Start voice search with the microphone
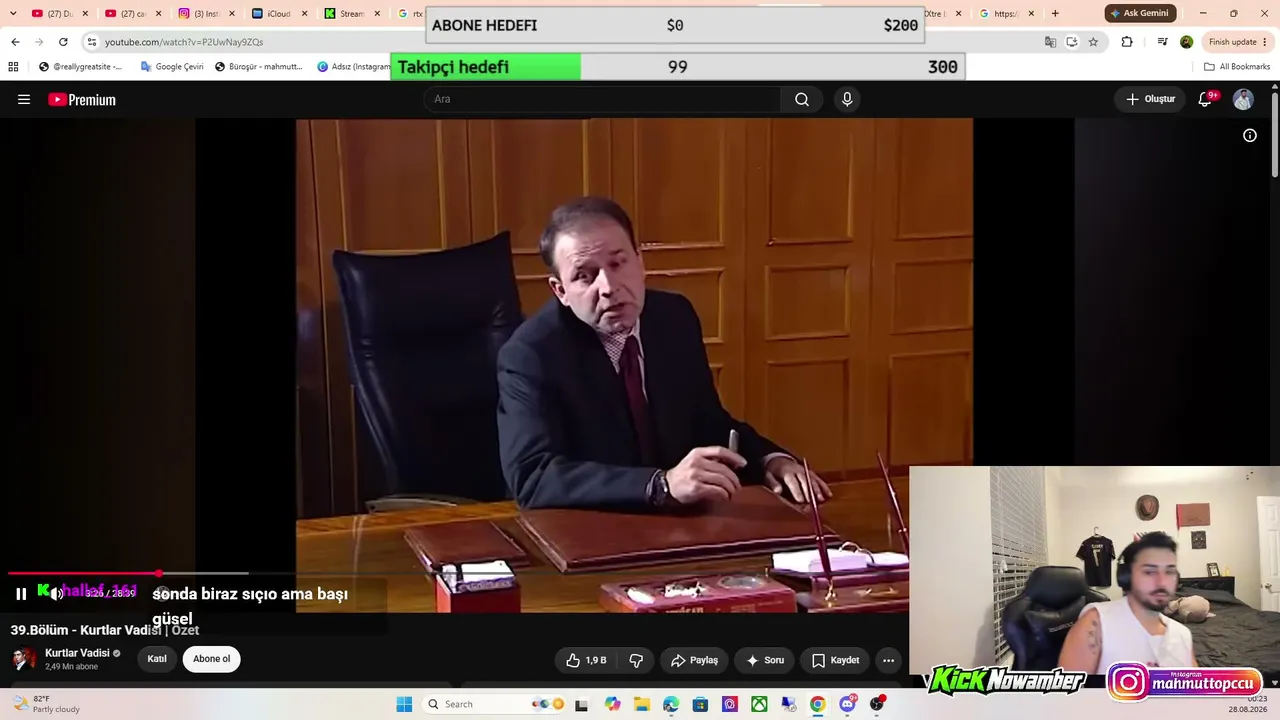The width and height of the screenshot is (1280, 720). coord(847,99)
